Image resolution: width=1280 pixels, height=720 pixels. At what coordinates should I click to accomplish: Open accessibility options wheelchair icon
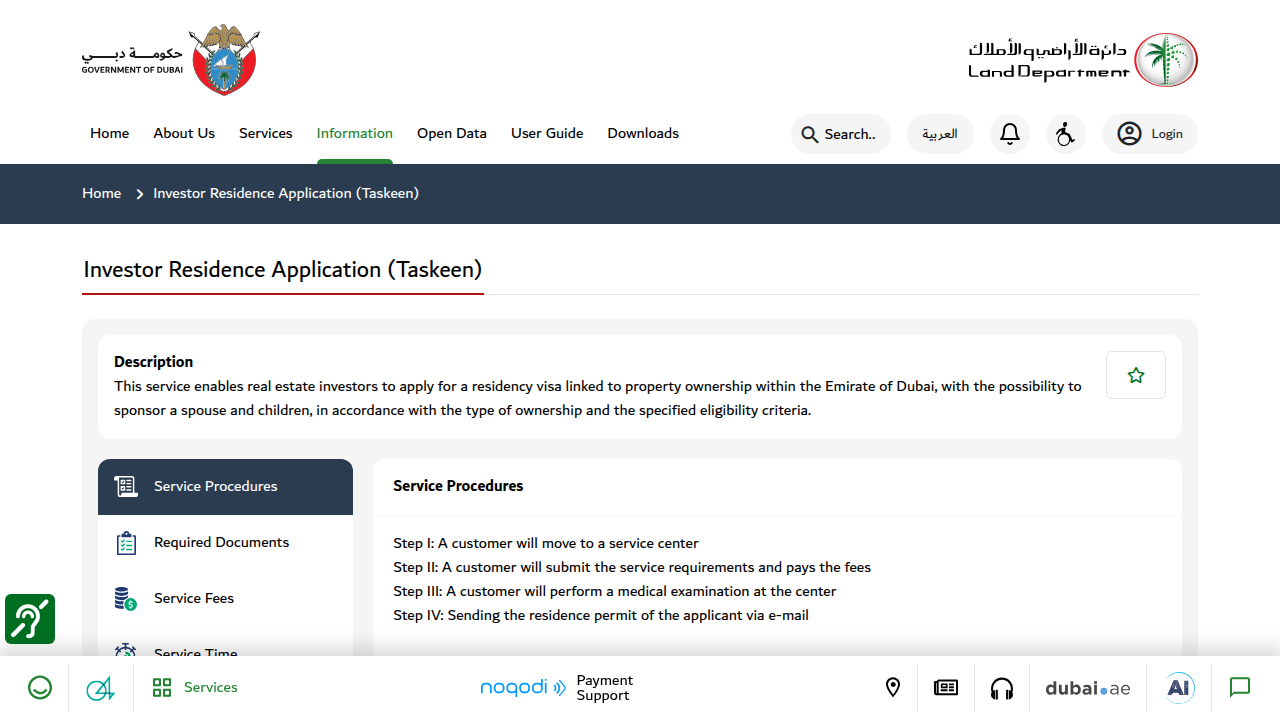coord(1066,134)
